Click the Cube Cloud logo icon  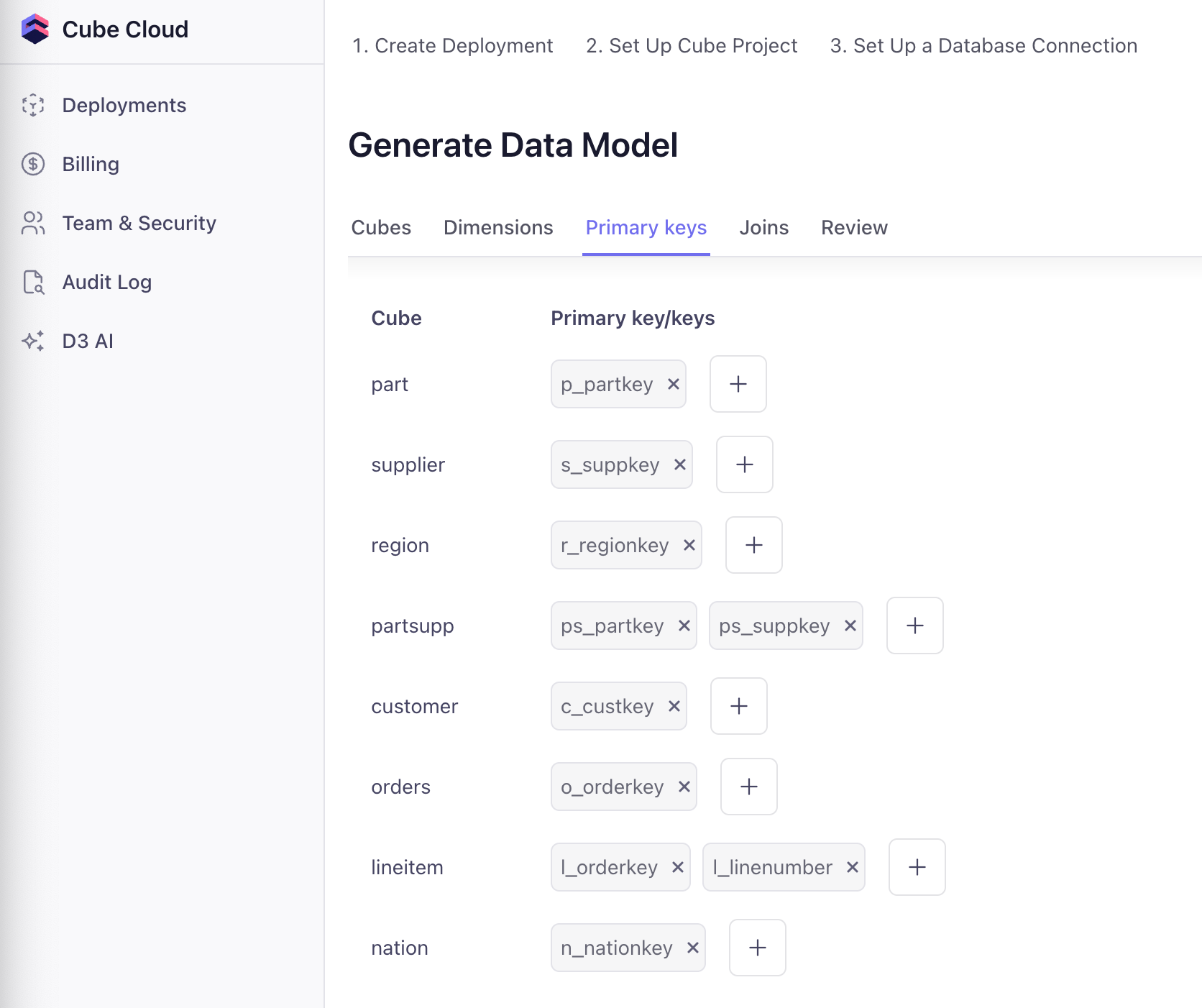coord(35,29)
